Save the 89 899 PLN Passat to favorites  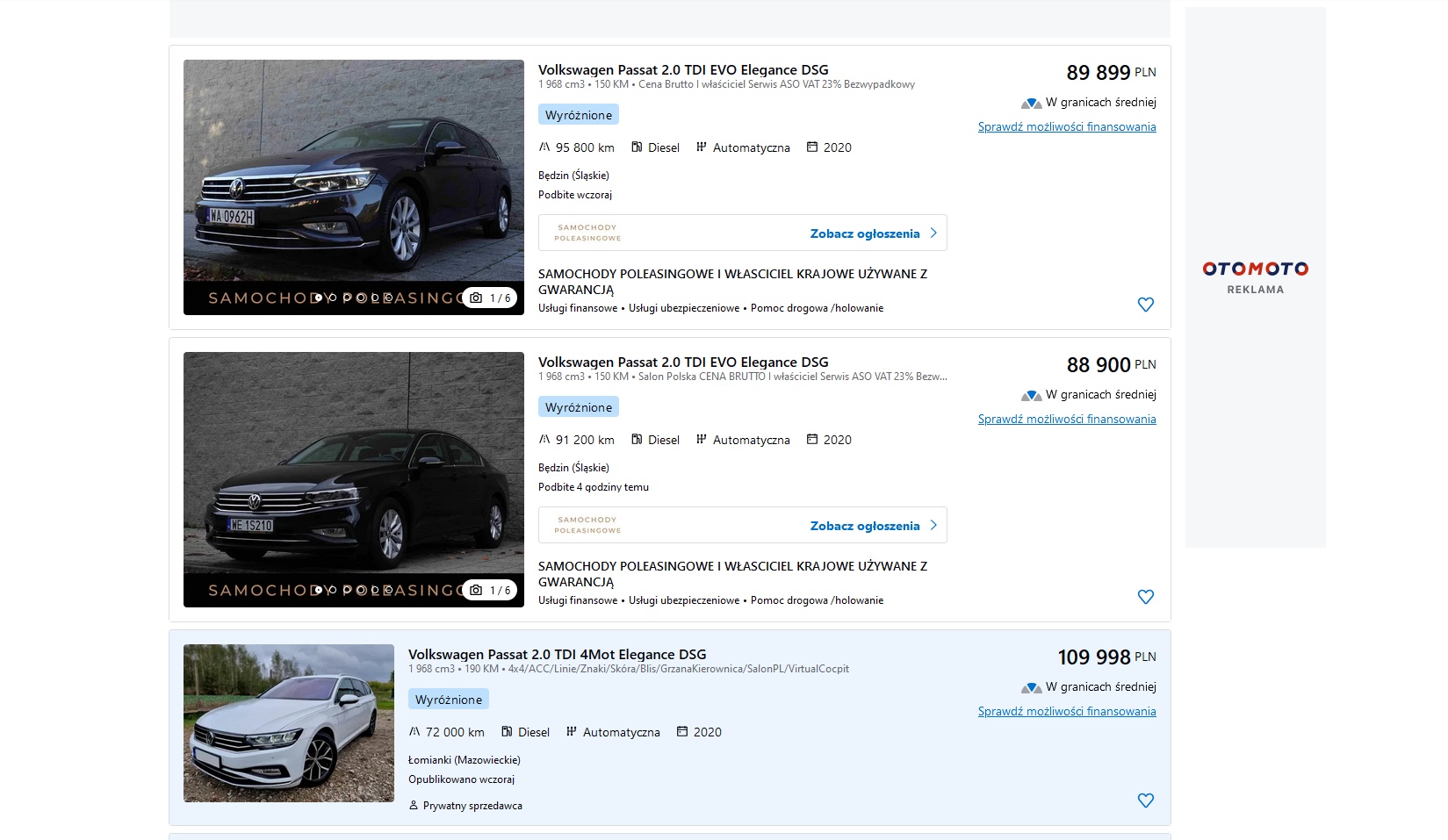tap(1145, 305)
